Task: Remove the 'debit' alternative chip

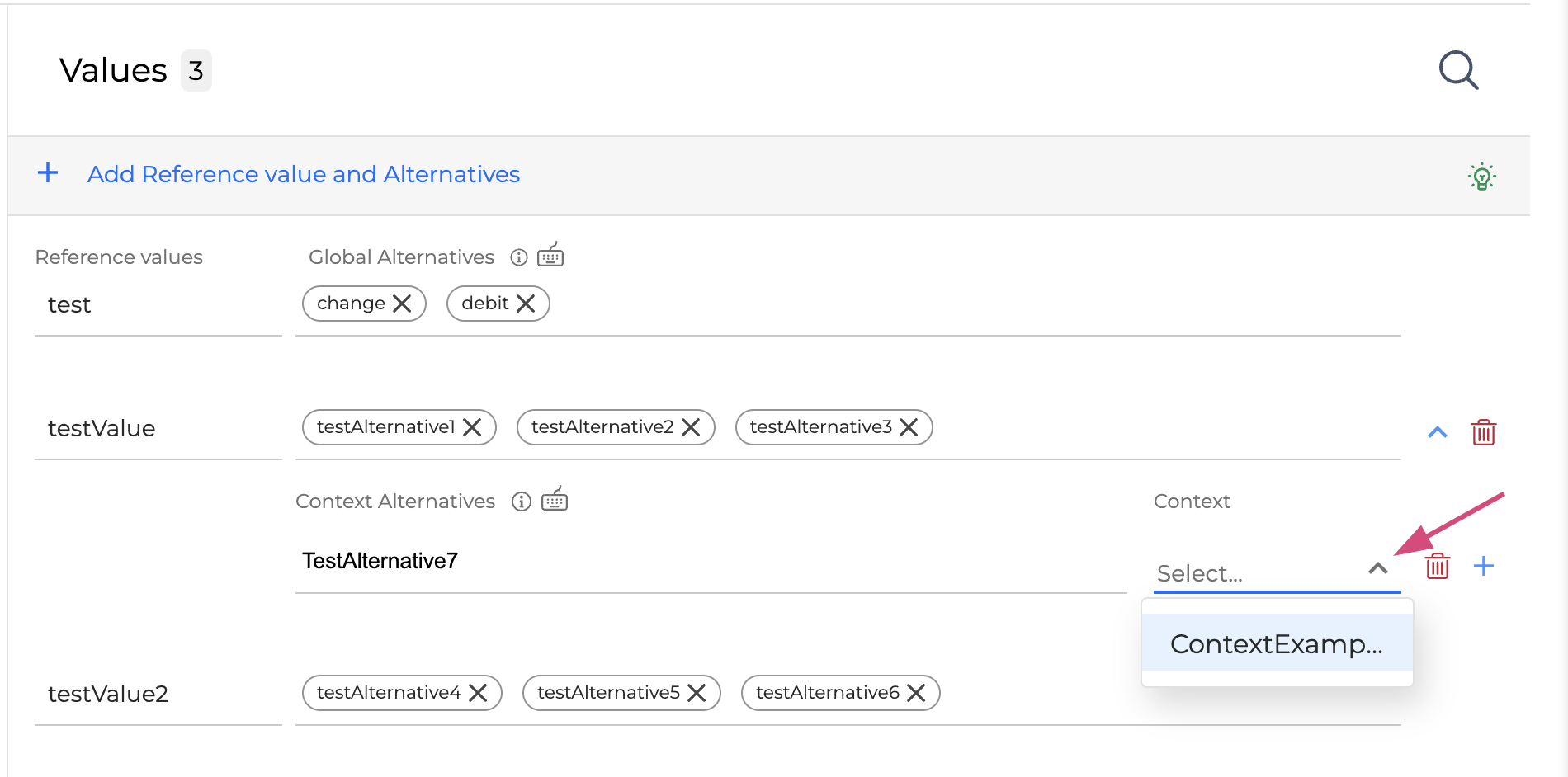Action: click(x=526, y=304)
